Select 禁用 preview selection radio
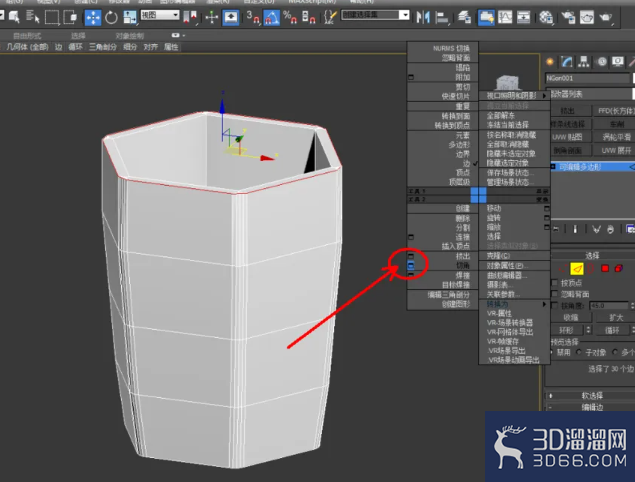The image size is (635, 482). [552, 352]
